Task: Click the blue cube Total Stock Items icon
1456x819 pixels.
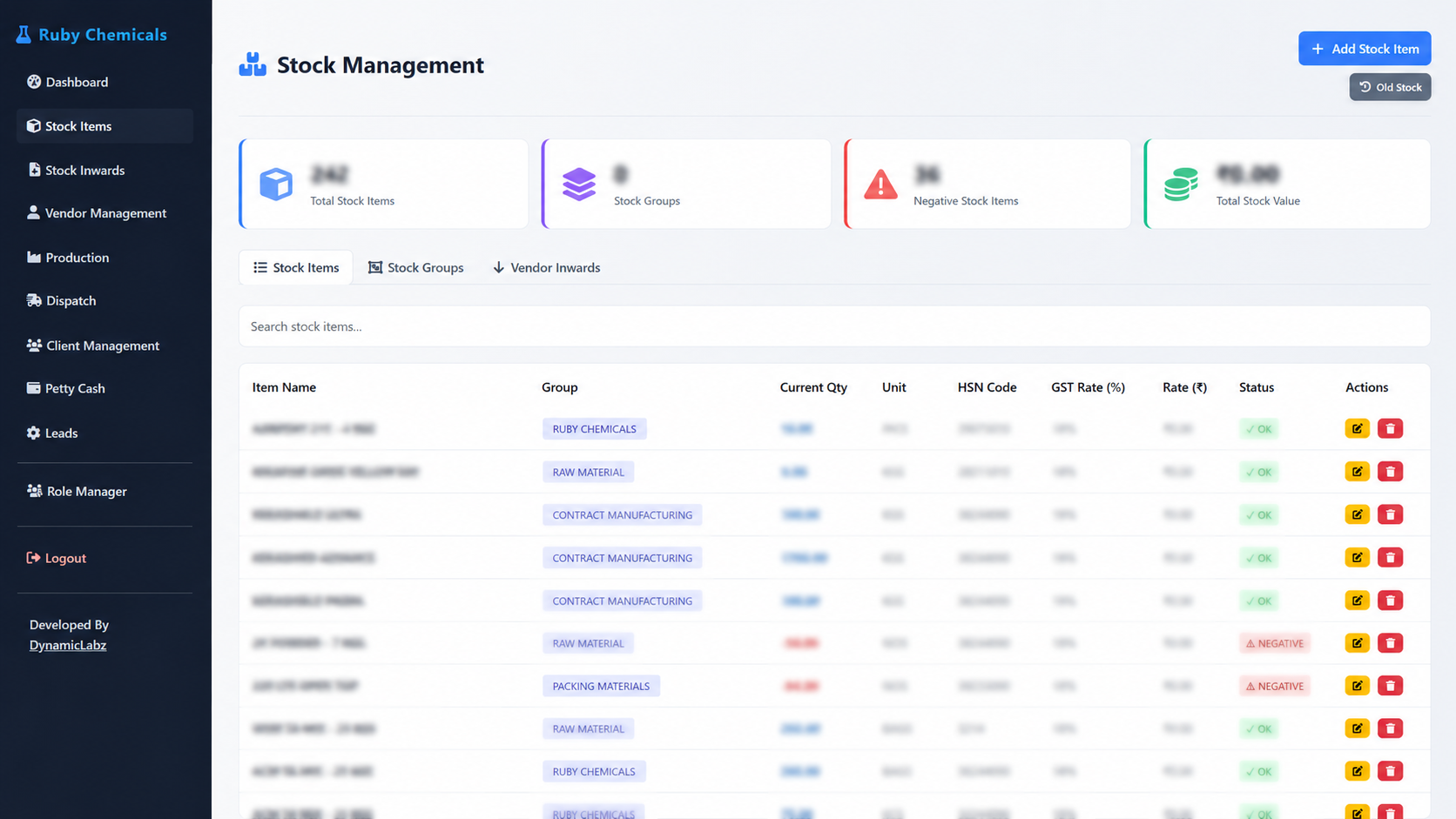Action: pos(276,185)
